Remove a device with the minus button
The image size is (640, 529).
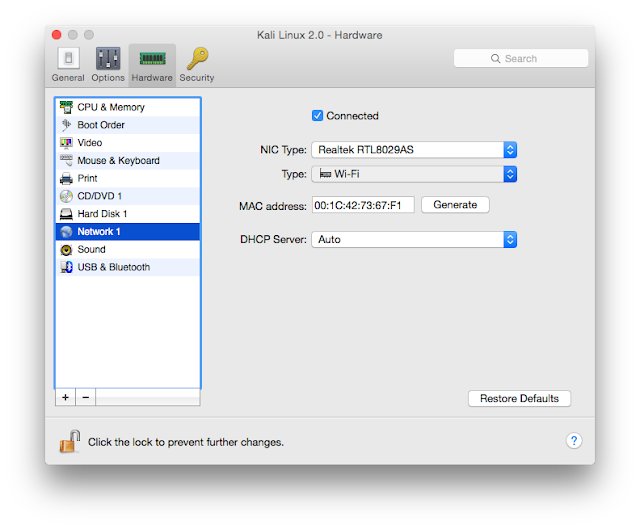coord(86,397)
